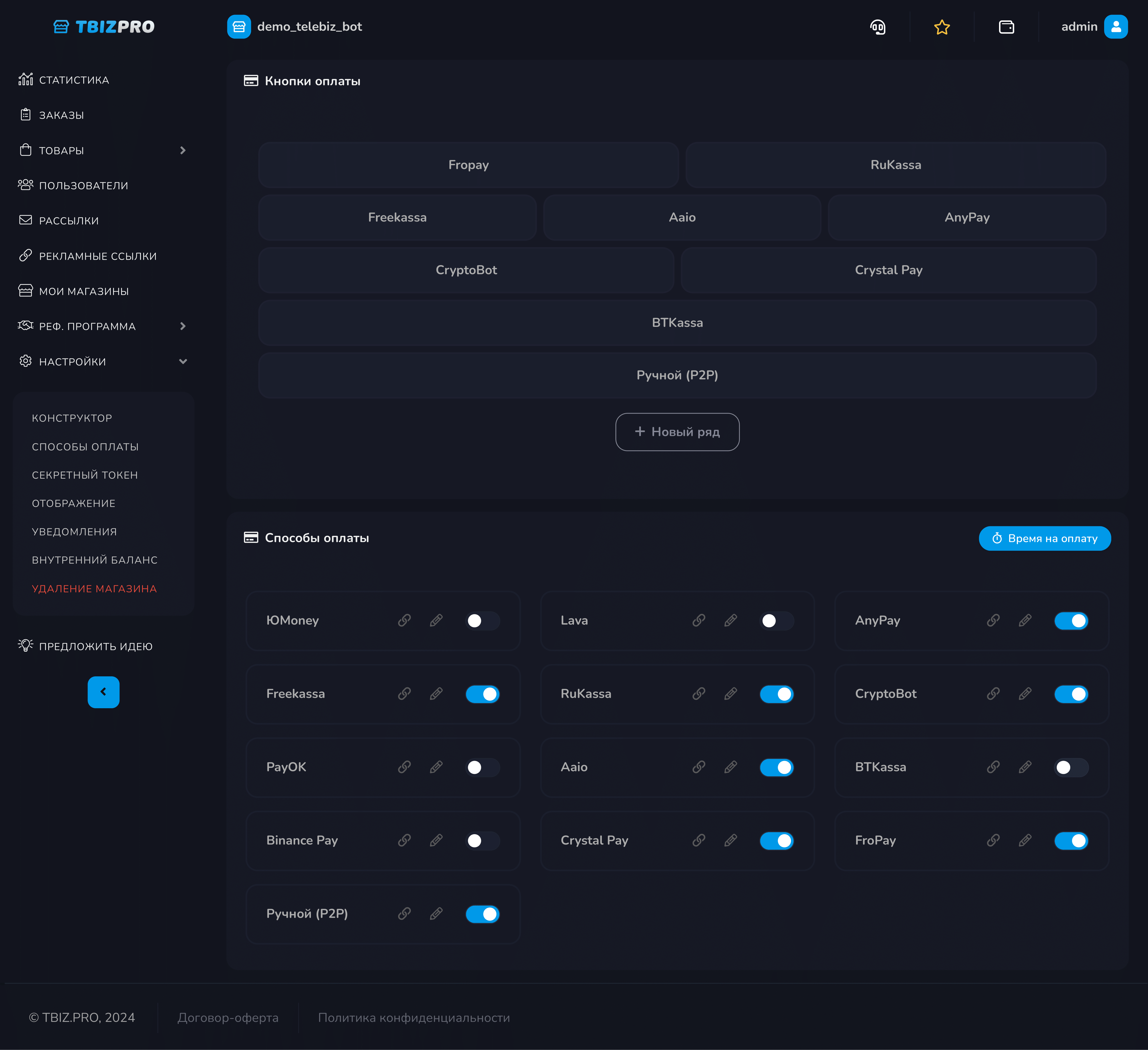Turn off the RuKassa toggle
The image size is (1148, 1050).
(x=777, y=694)
